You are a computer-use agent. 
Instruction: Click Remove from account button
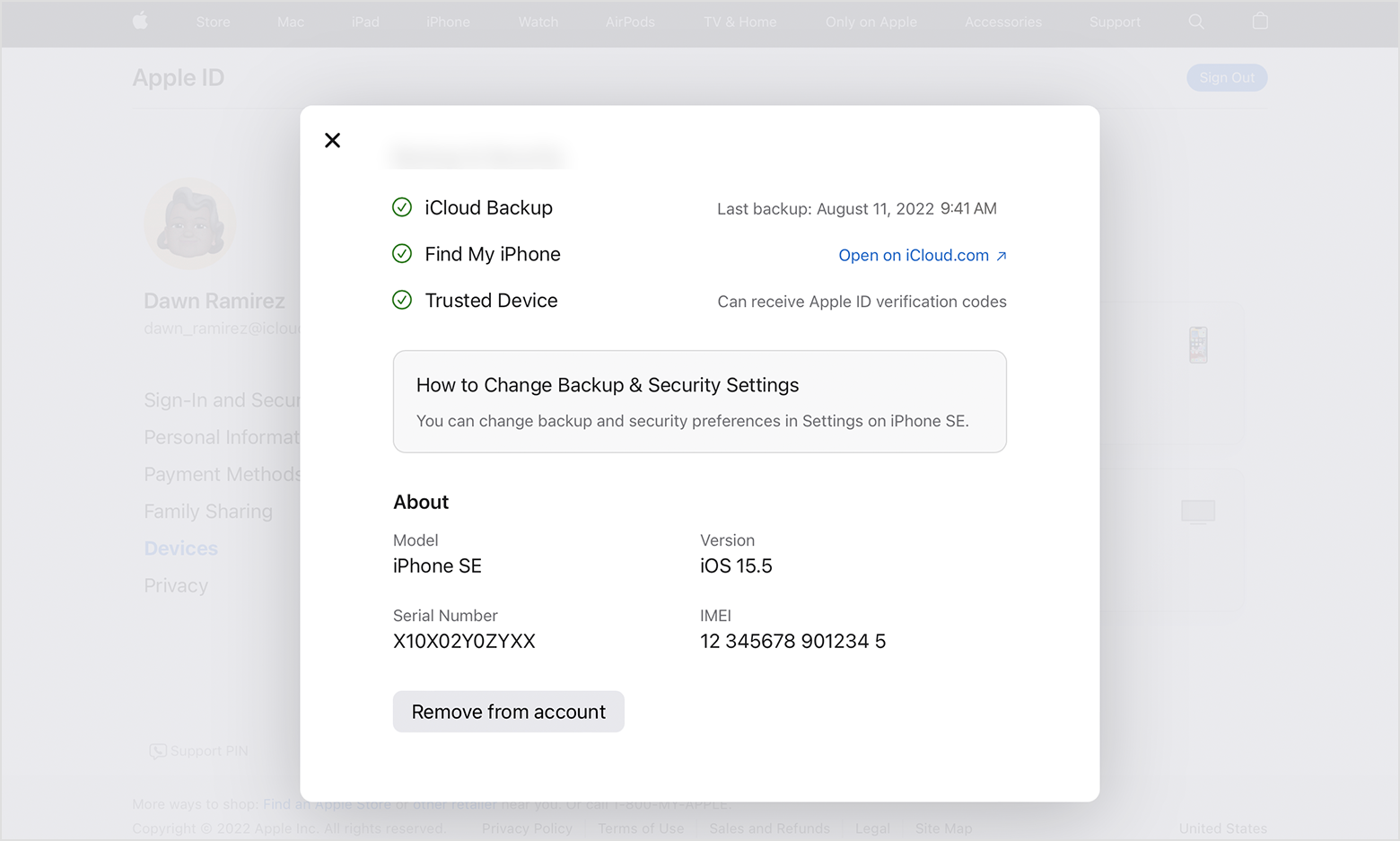tap(509, 712)
